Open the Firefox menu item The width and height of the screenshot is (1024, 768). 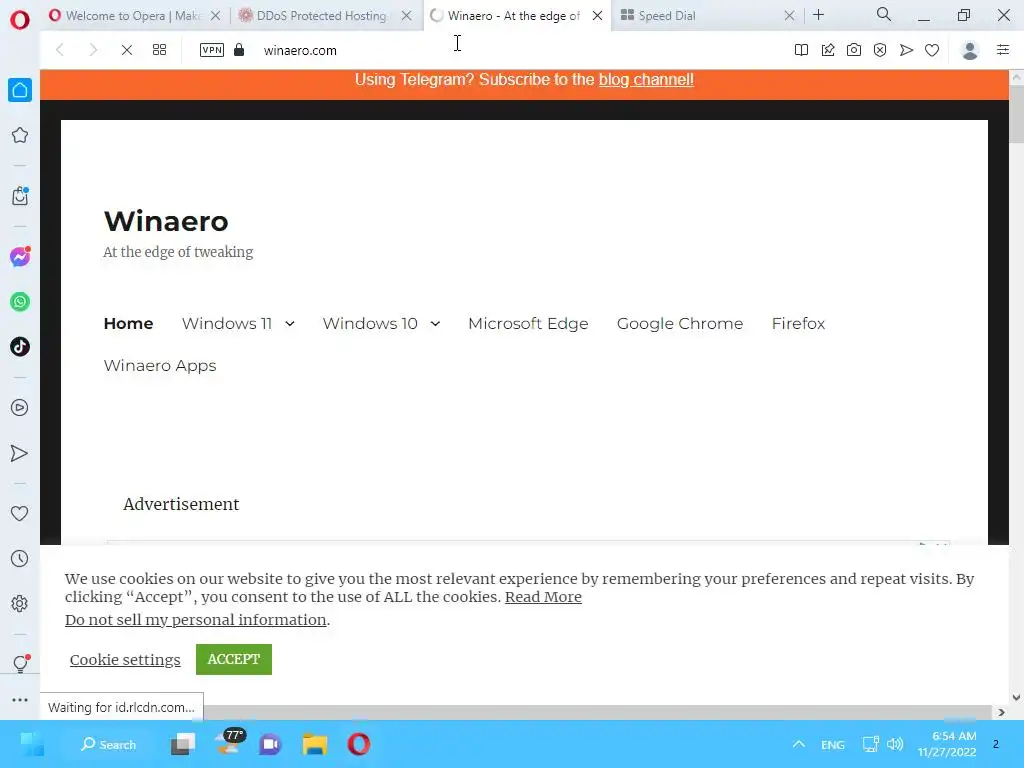coord(798,323)
